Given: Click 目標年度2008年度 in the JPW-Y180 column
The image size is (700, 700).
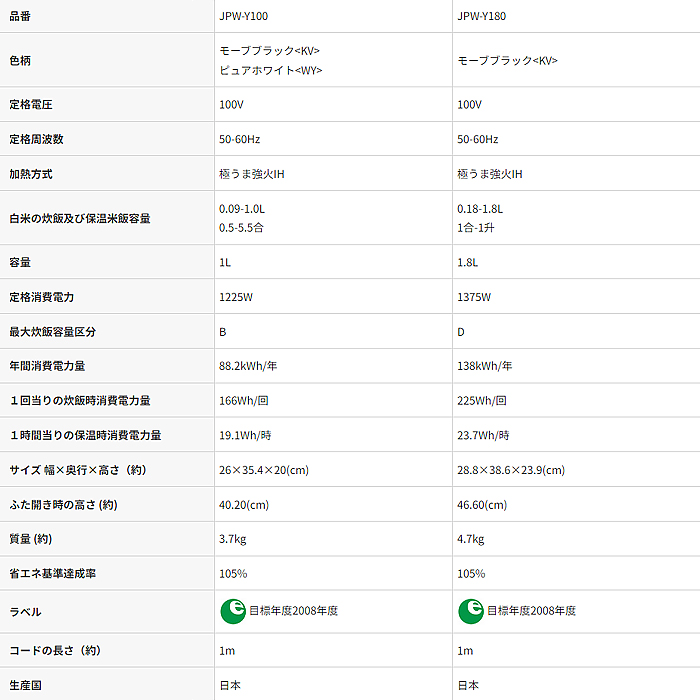Looking at the screenshot, I should coord(531,611).
